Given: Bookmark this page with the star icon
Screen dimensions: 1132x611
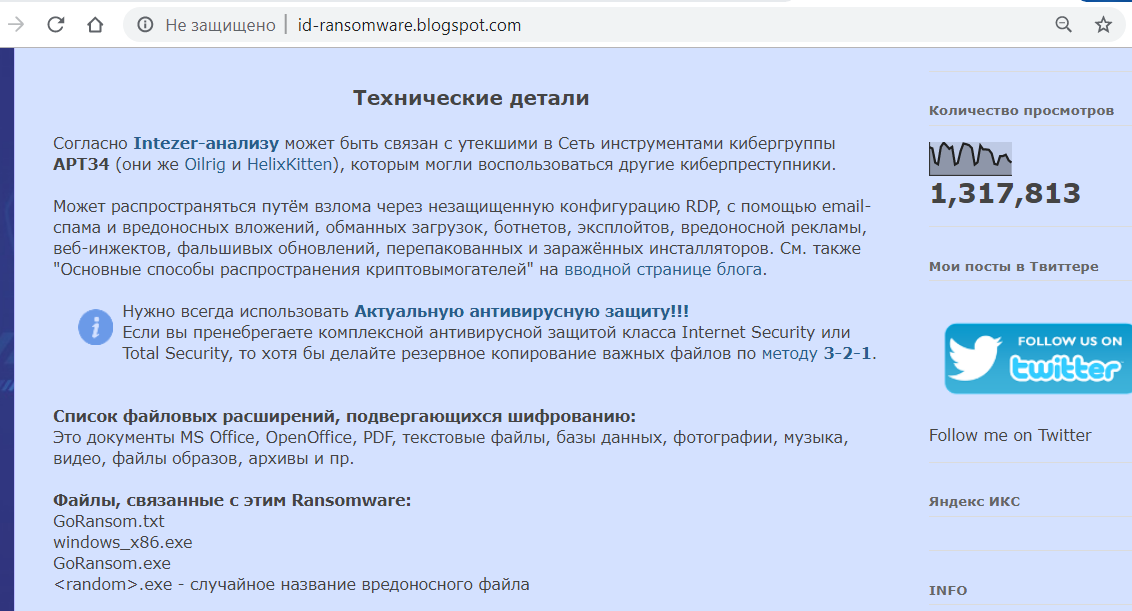Looking at the screenshot, I should click(x=1103, y=25).
